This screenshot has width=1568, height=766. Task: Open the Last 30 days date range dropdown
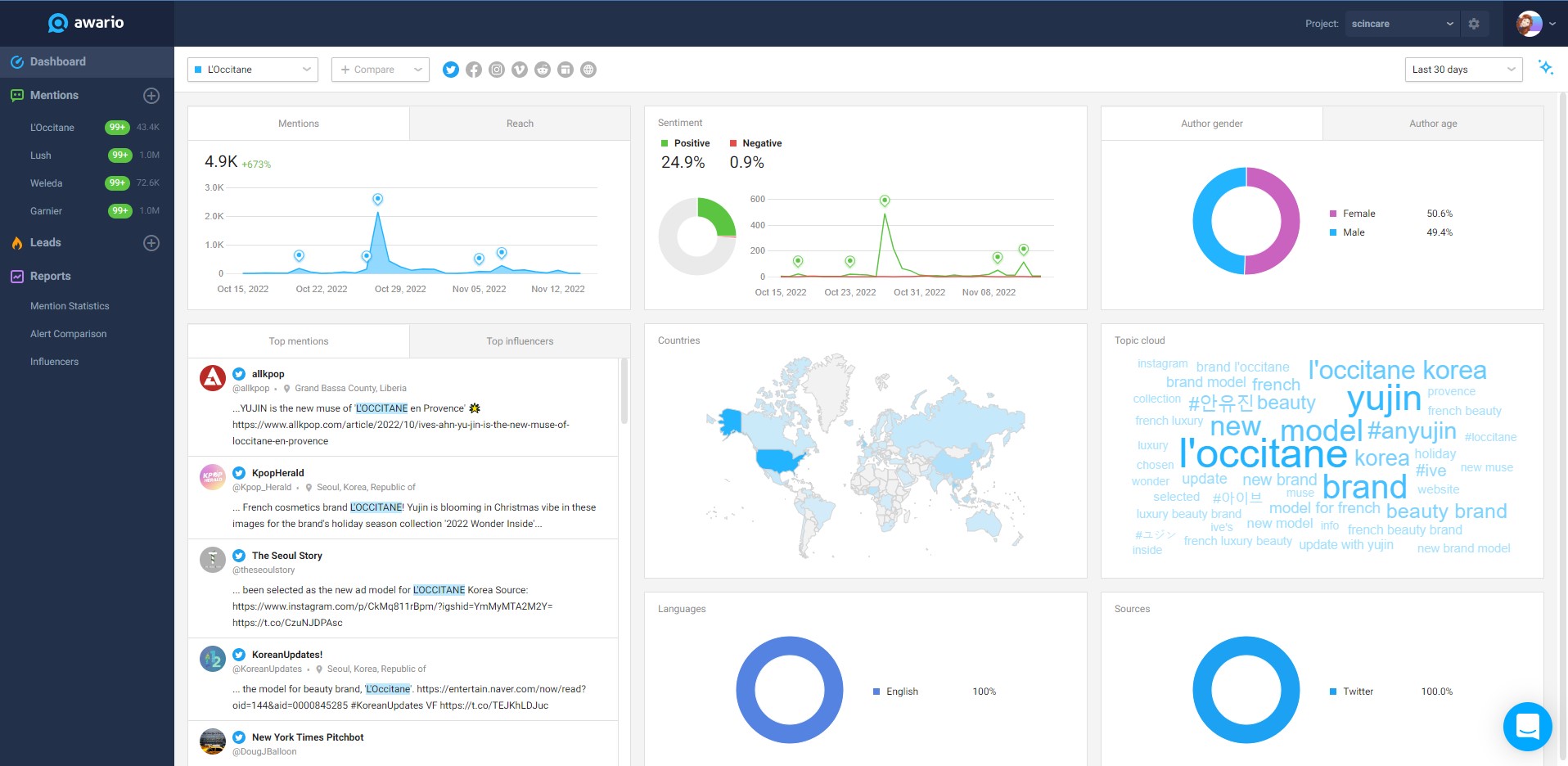point(1463,70)
